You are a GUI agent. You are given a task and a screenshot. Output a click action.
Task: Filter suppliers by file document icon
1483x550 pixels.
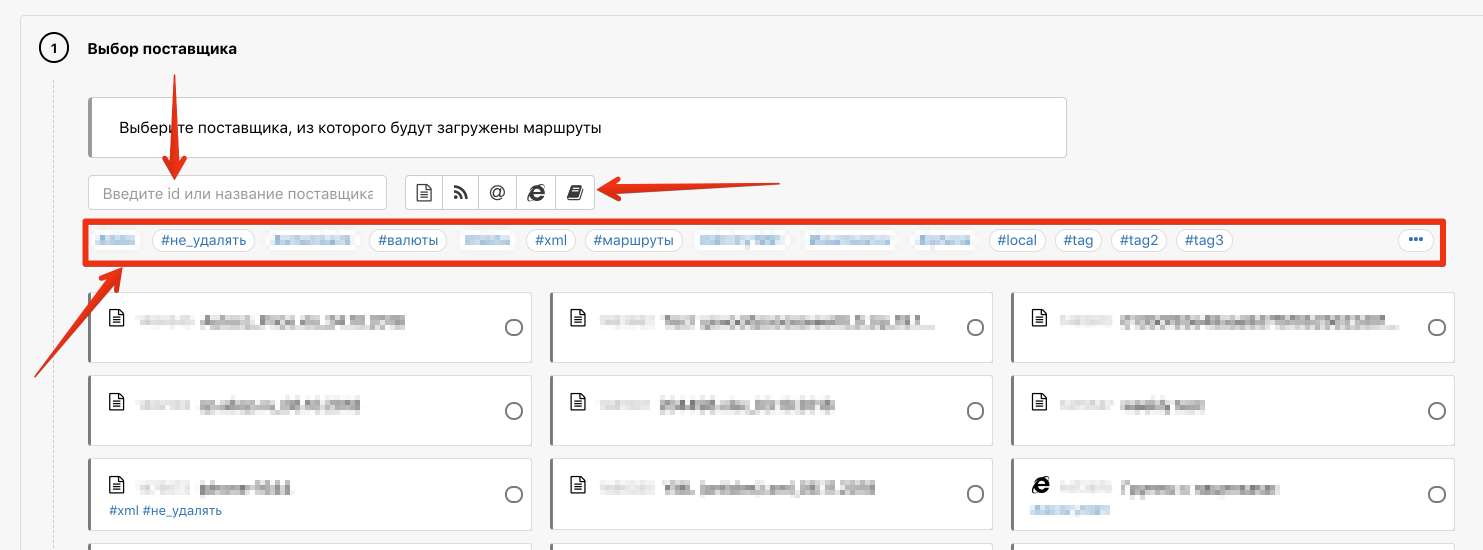(x=424, y=193)
